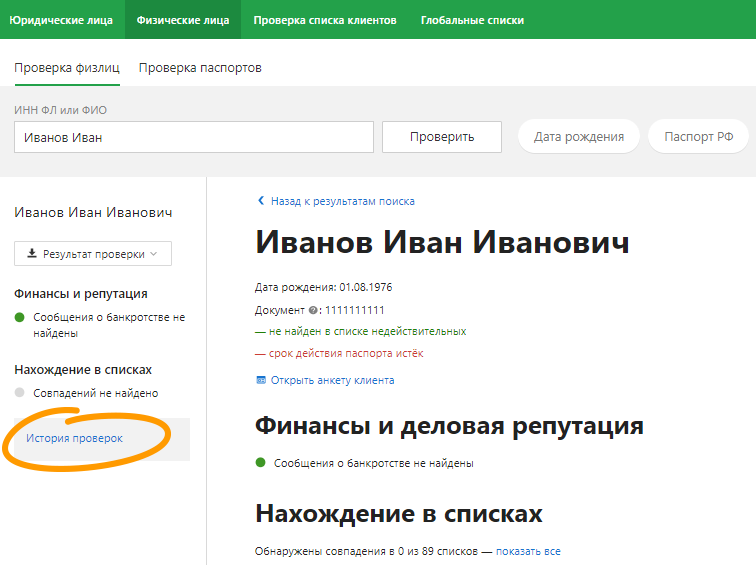Click the main heading Нахождение в списках
Viewport: 756px width, 565px height.
coord(399,513)
